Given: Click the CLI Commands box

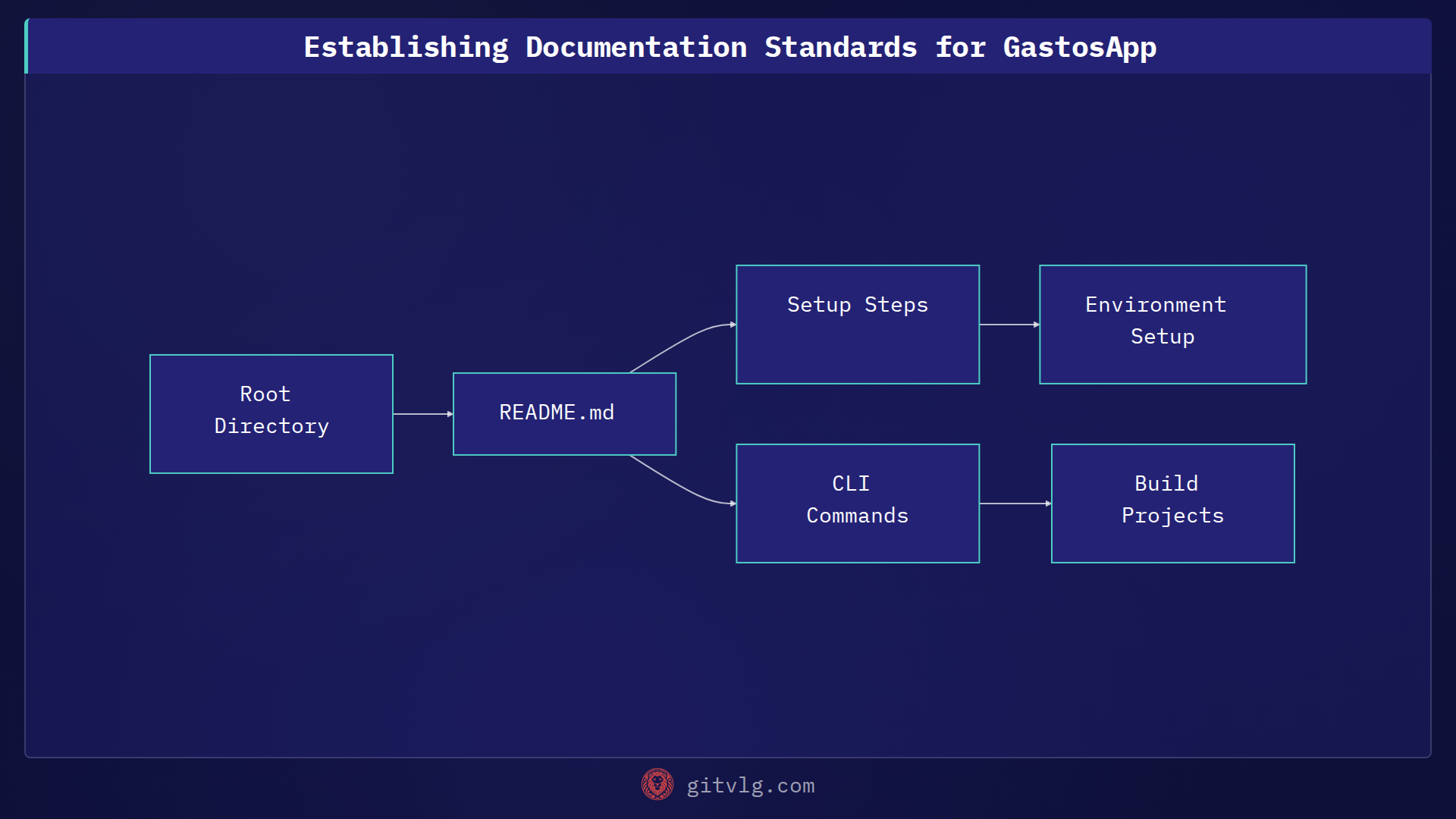Looking at the screenshot, I should coord(858,504).
